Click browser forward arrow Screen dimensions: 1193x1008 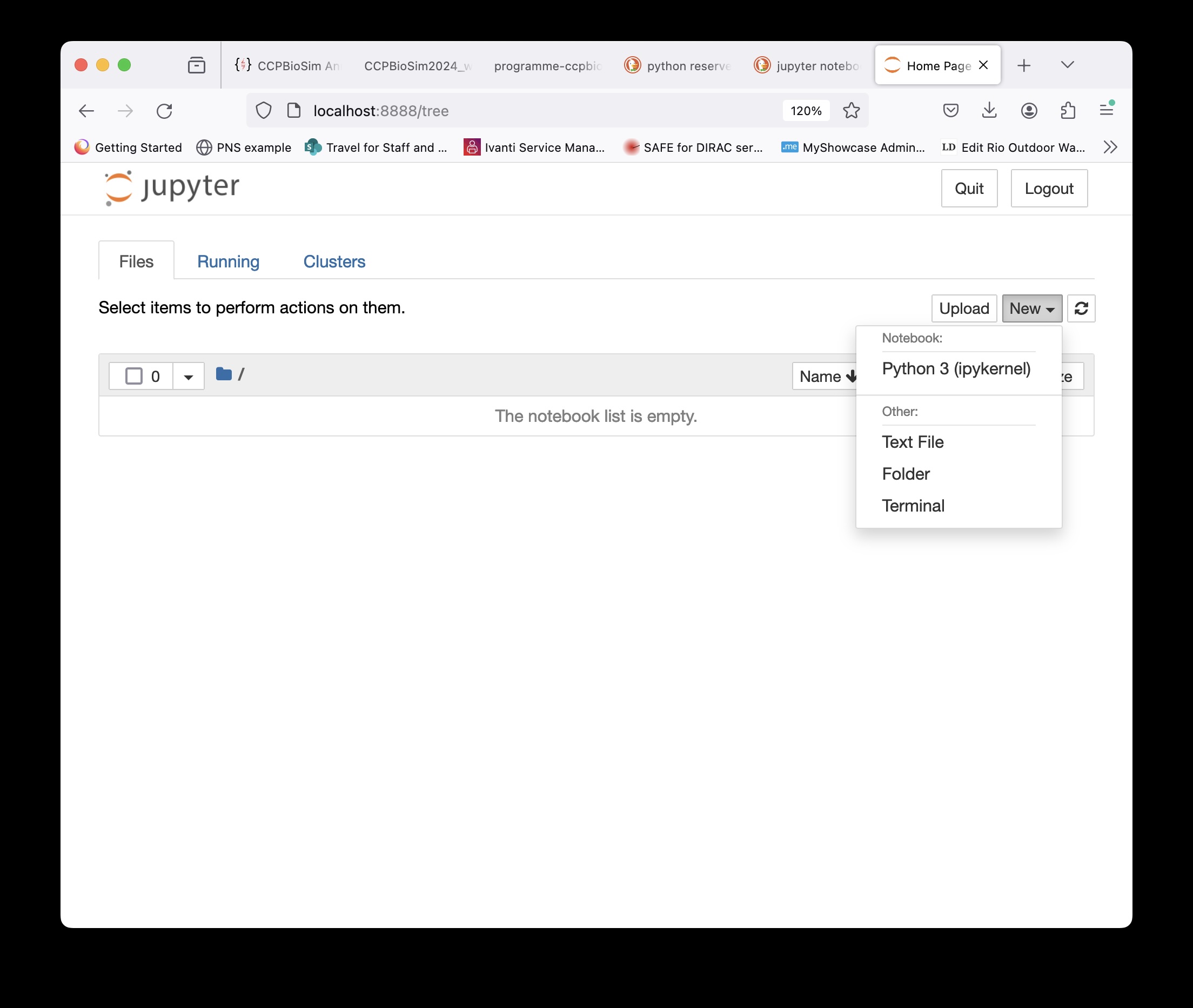click(125, 111)
